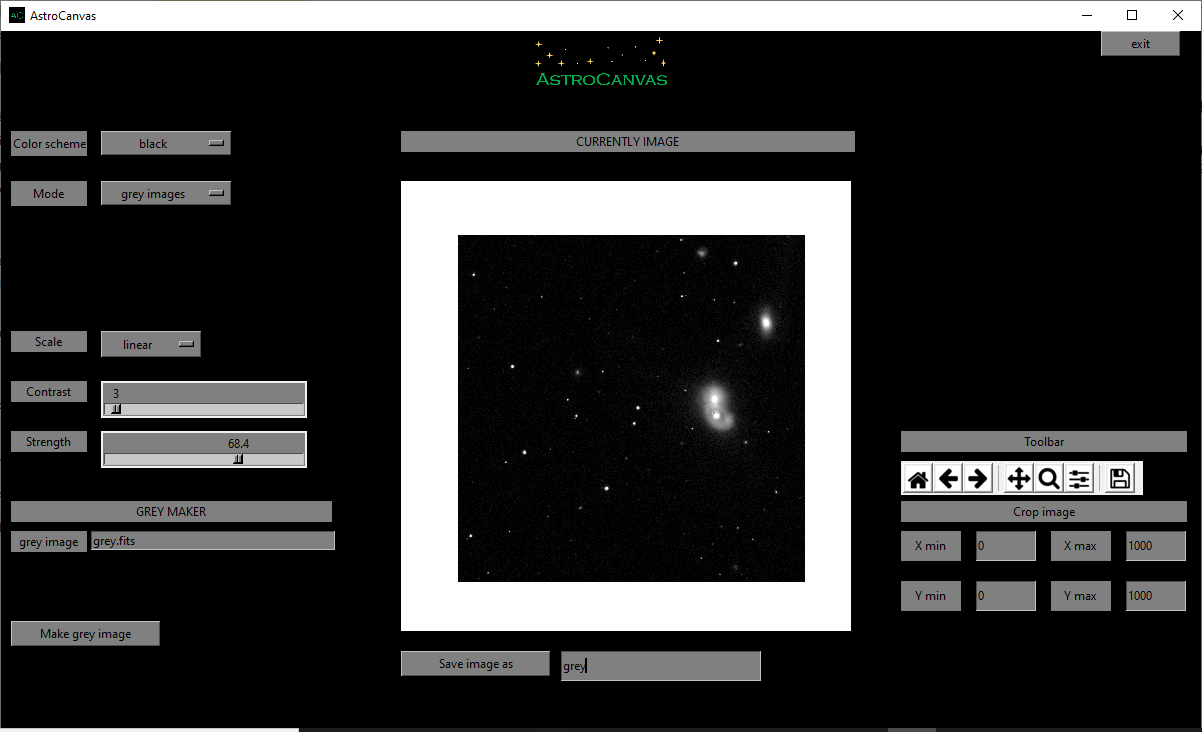Click the exit button
This screenshot has height=732, width=1202.
pyautogui.click(x=1140, y=43)
